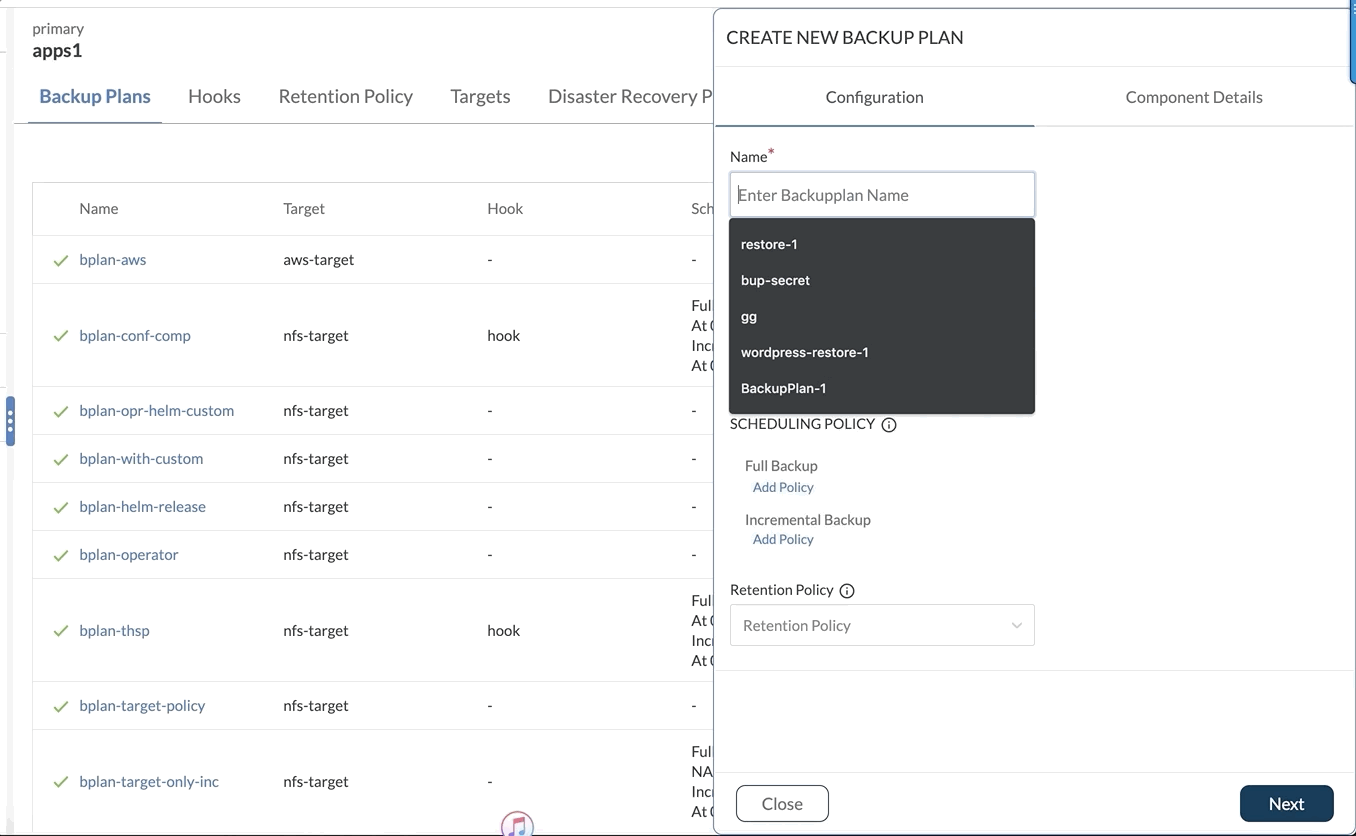The width and height of the screenshot is (1356, 836).
Task: Click the green checkmark beside bplan-with-custom
Action: pos(61,459)
